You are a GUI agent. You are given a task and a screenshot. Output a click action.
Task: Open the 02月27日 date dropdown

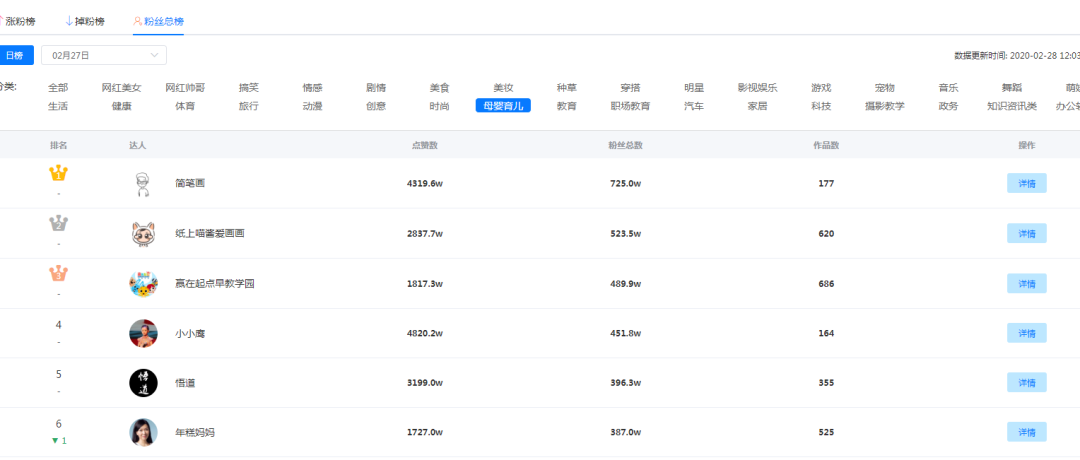coord(104,55)
